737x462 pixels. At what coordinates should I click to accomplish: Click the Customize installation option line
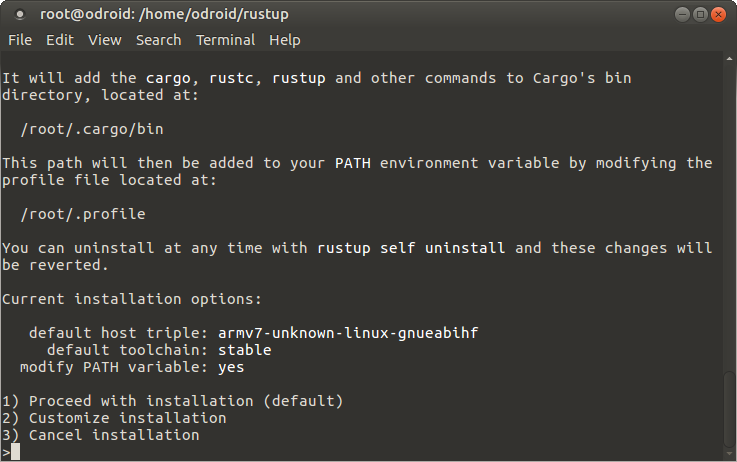pos(114,418)
